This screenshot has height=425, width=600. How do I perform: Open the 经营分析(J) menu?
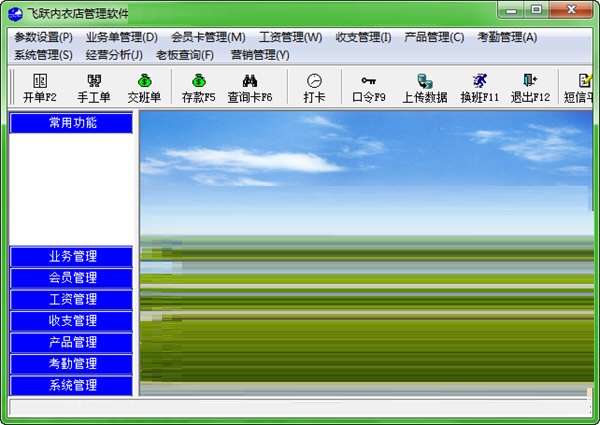click(114, 55)
